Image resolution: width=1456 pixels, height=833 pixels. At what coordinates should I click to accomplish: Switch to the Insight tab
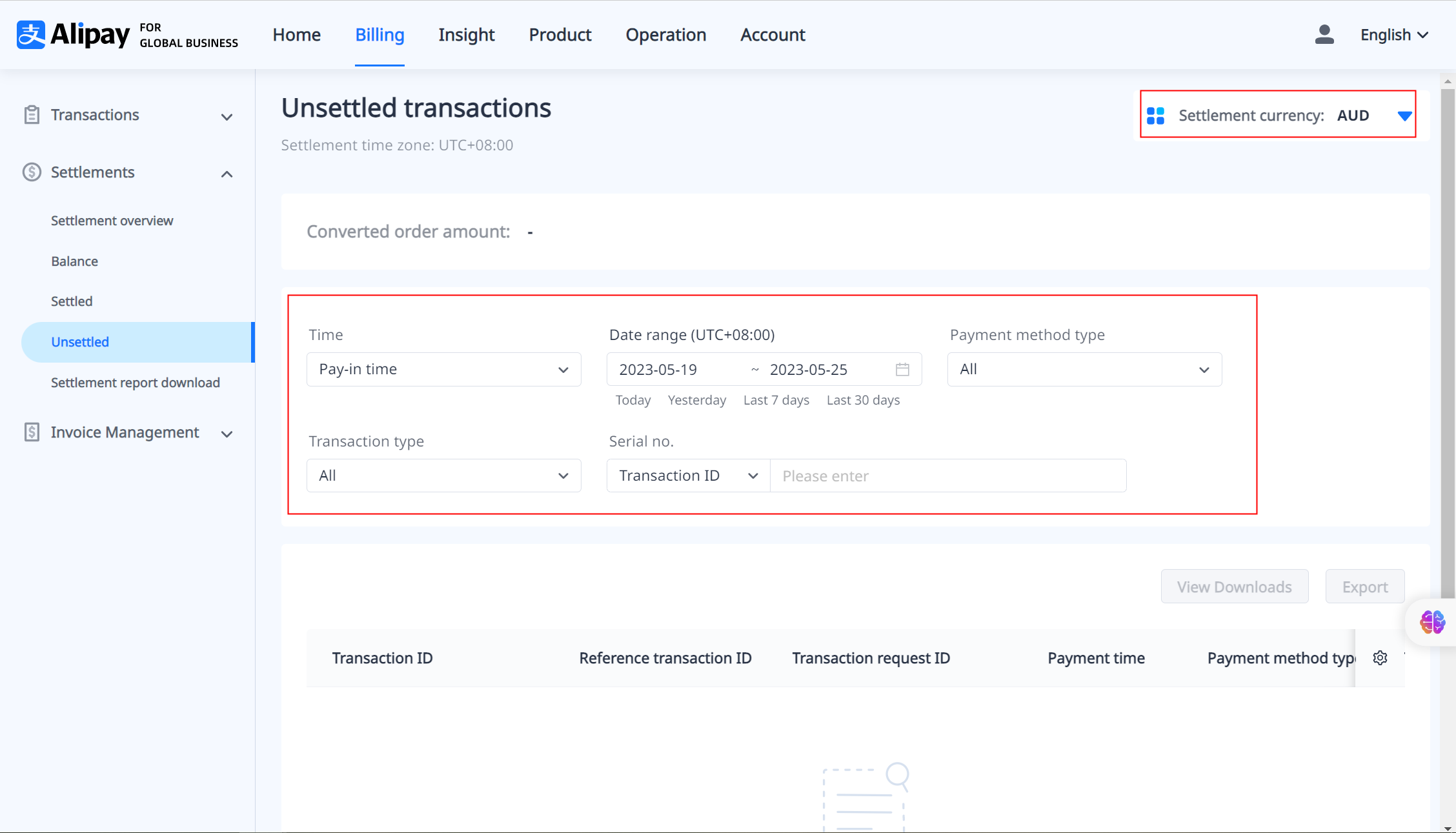coord(466,35)
